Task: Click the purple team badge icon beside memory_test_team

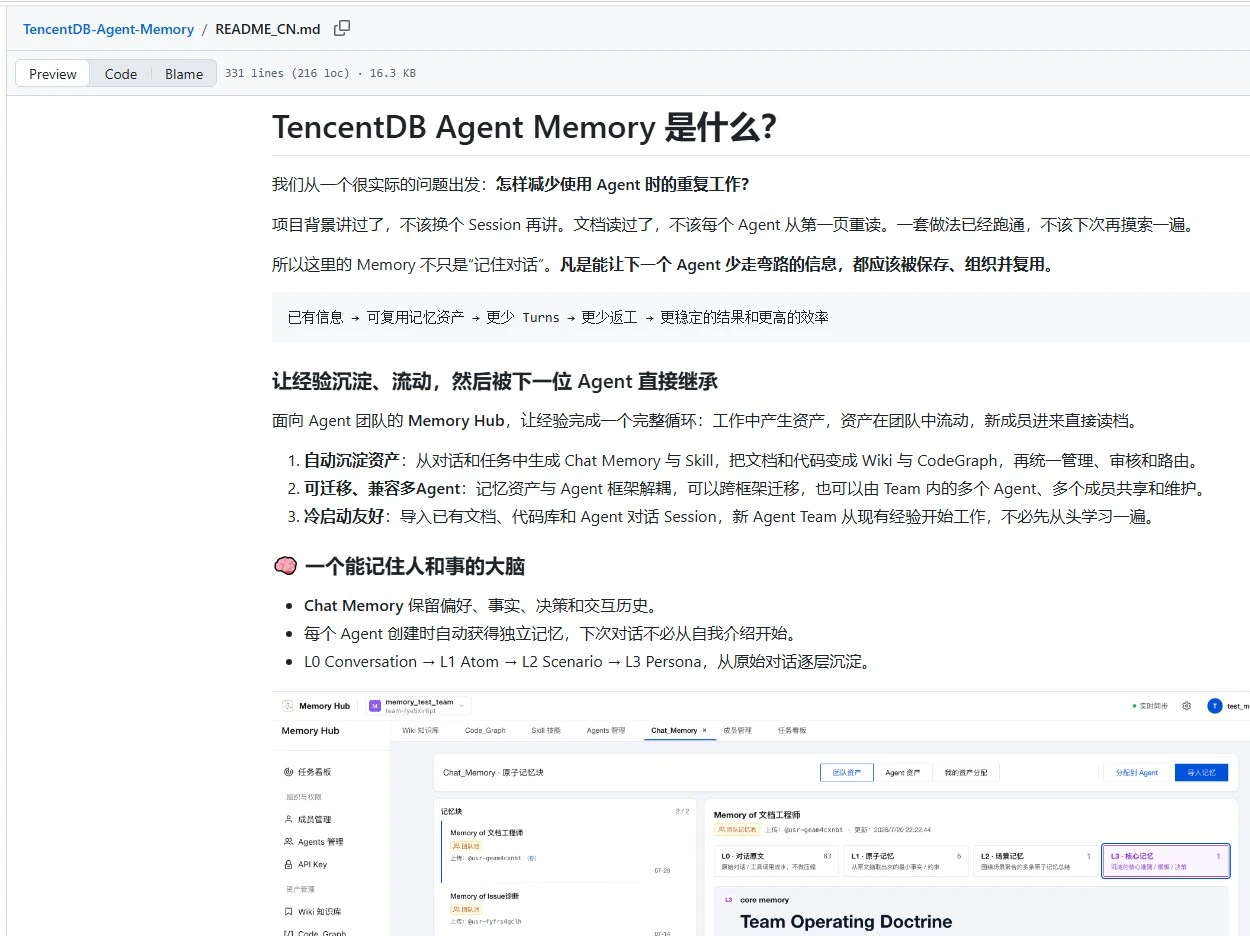Action: coord(375,706)
